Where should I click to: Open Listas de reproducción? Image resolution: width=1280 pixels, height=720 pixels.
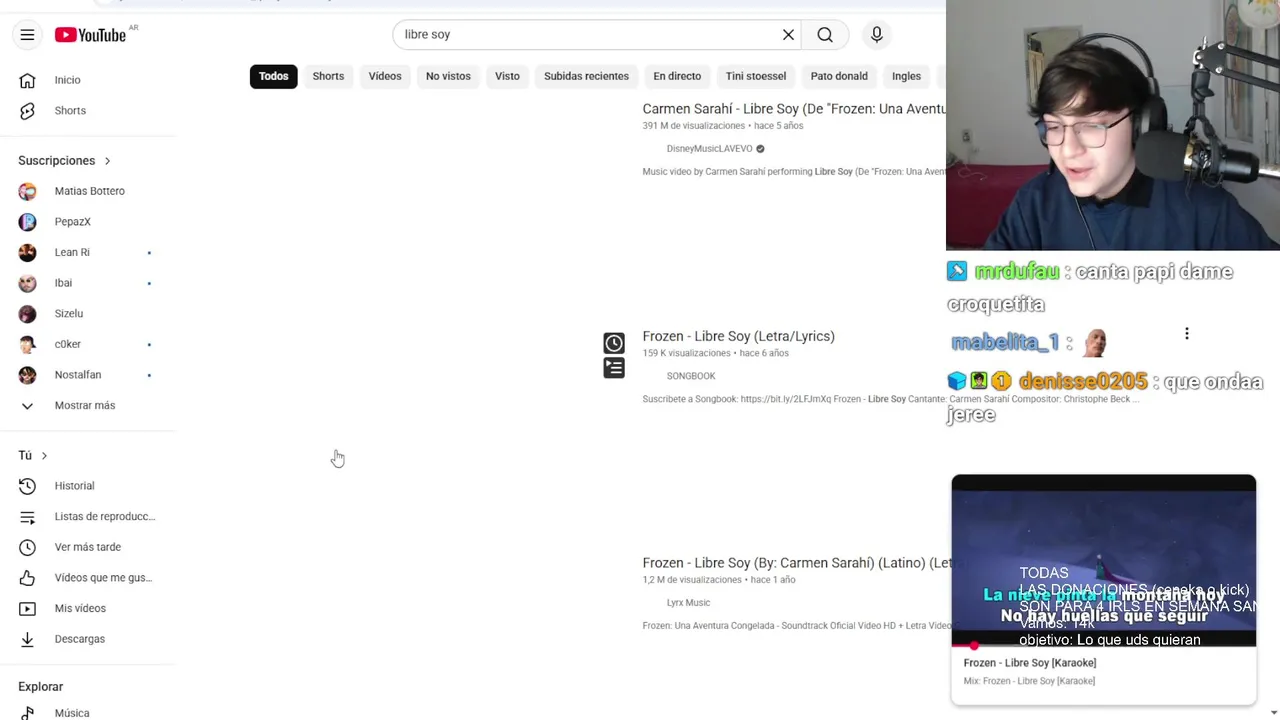click(104, 517)
